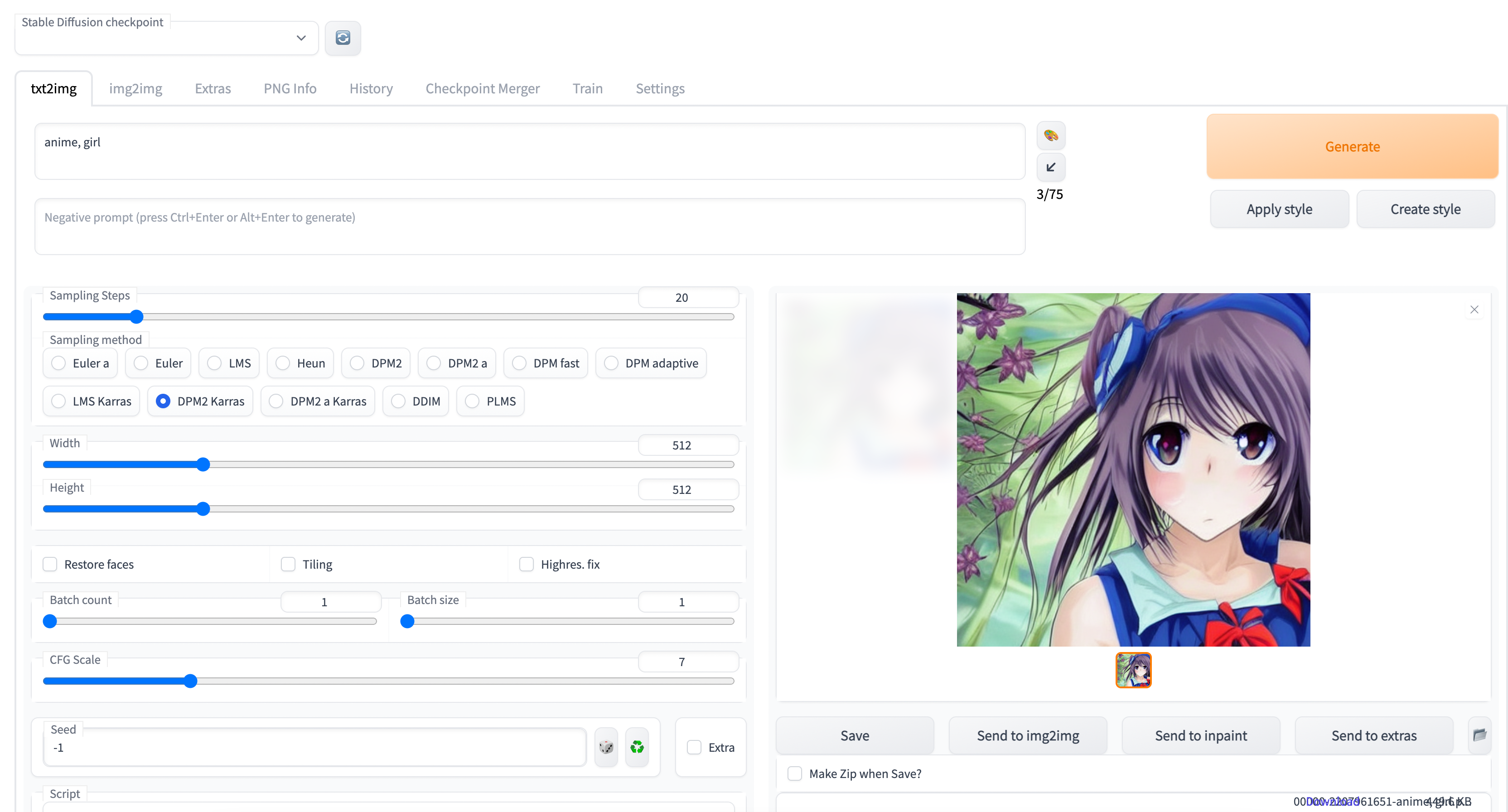The image size is (1508, 812).
Task: Click the green recycle seed icon
Action: [x=637, y=747]
